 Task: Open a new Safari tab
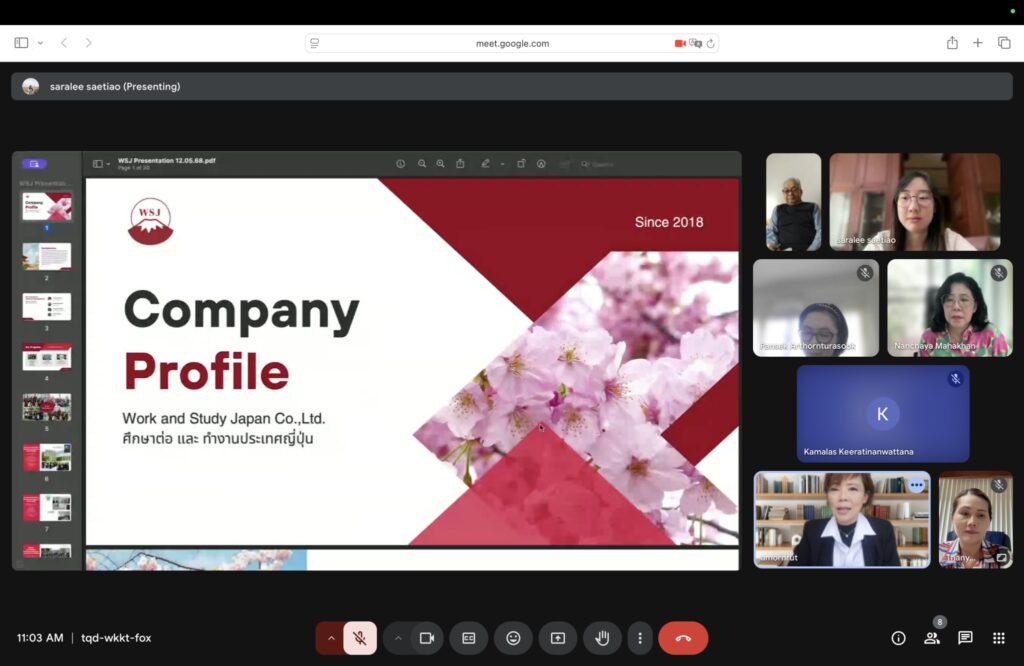point(978,43)
